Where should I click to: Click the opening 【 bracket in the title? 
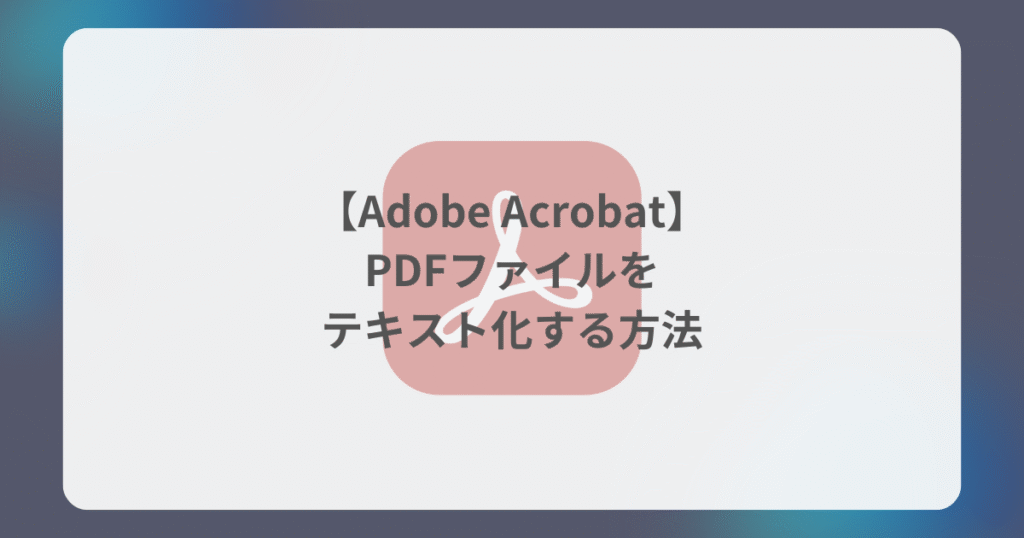click(347, 213)
